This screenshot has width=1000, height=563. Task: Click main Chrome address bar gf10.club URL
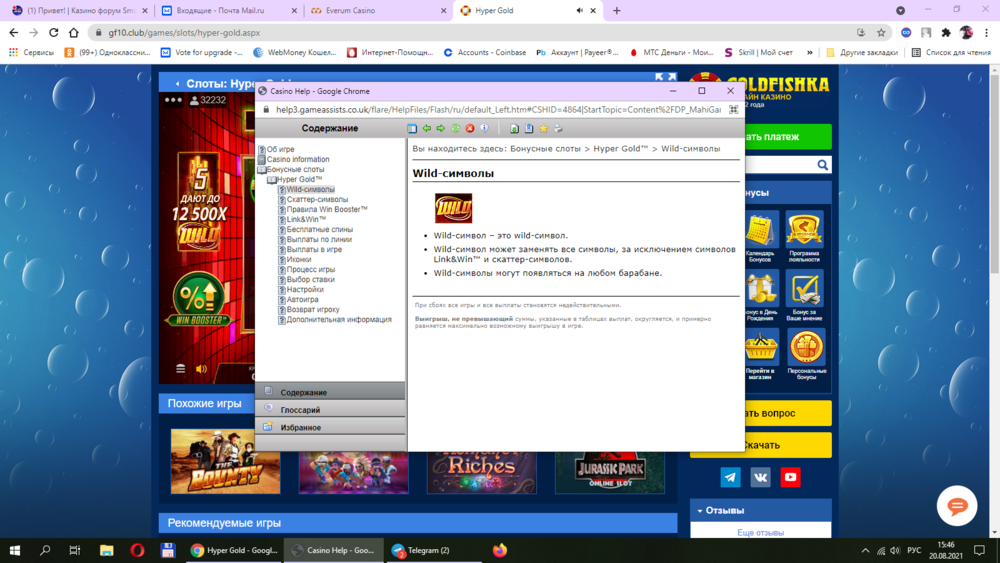click(x=184, y=33)
